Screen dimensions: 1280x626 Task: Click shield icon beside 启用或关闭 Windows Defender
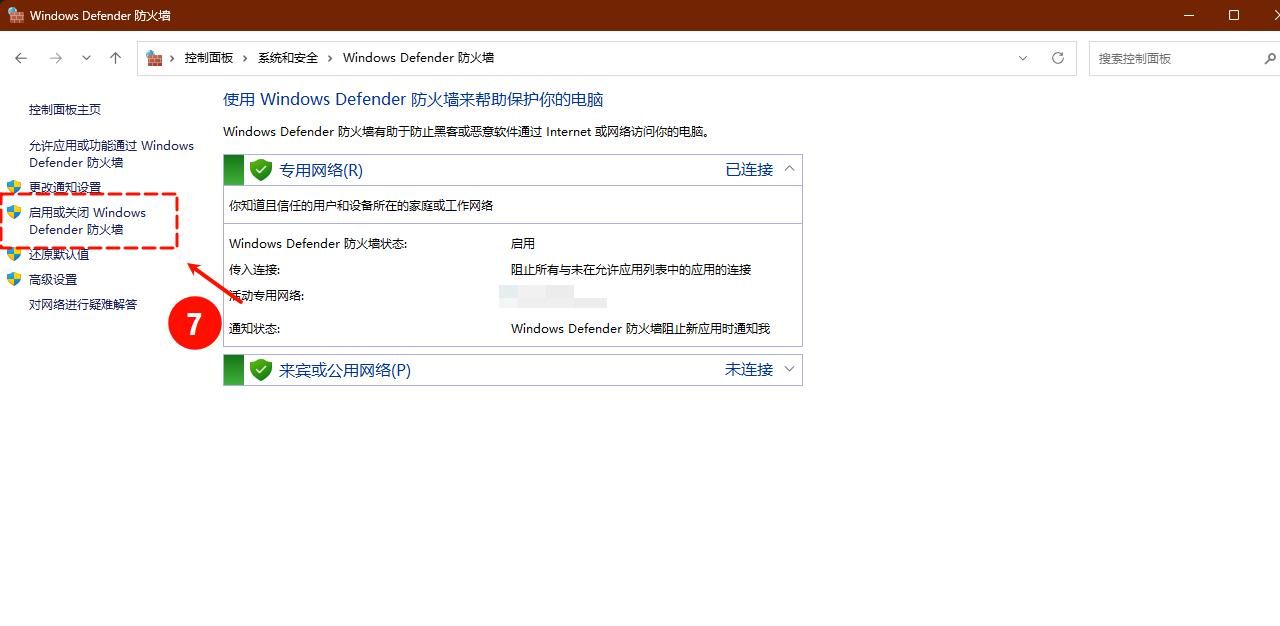pyautogui.click(x=14, y=212)
